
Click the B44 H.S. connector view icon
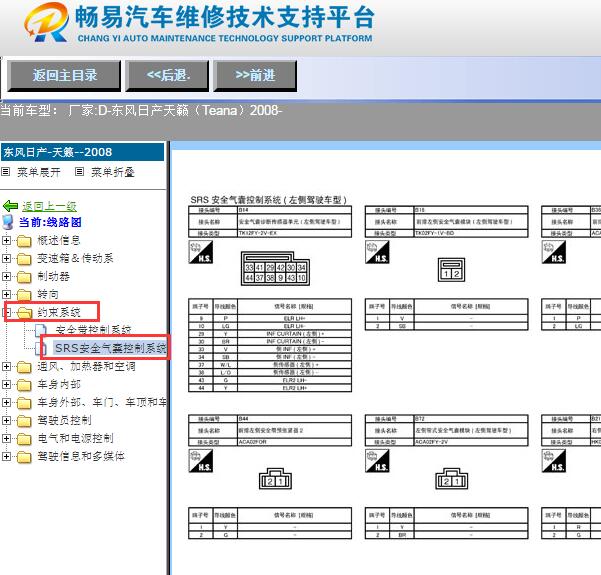[200, 460]
